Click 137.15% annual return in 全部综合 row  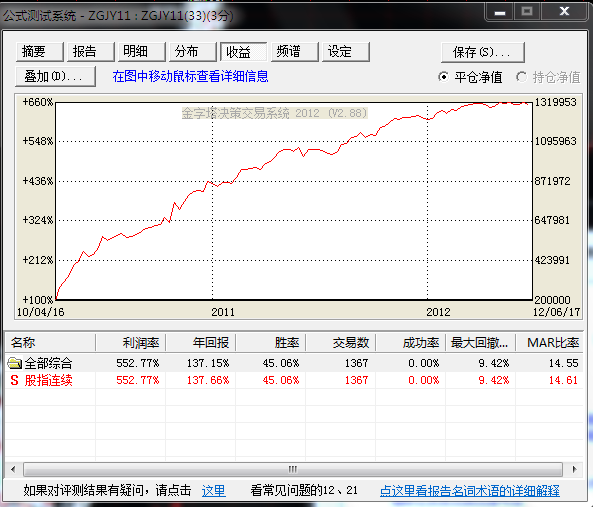pos(208,363)
